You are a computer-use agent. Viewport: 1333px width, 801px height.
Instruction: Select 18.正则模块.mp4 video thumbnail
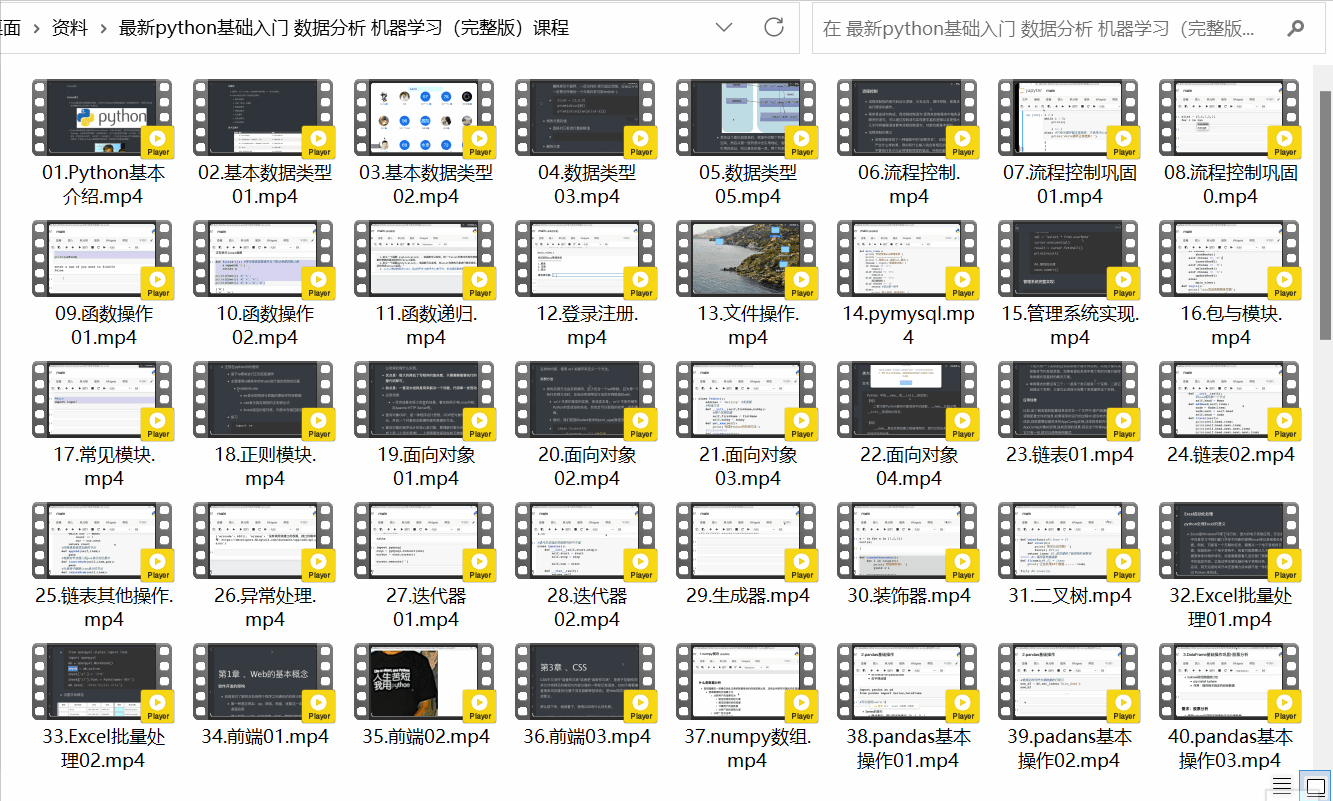(264, 401)
